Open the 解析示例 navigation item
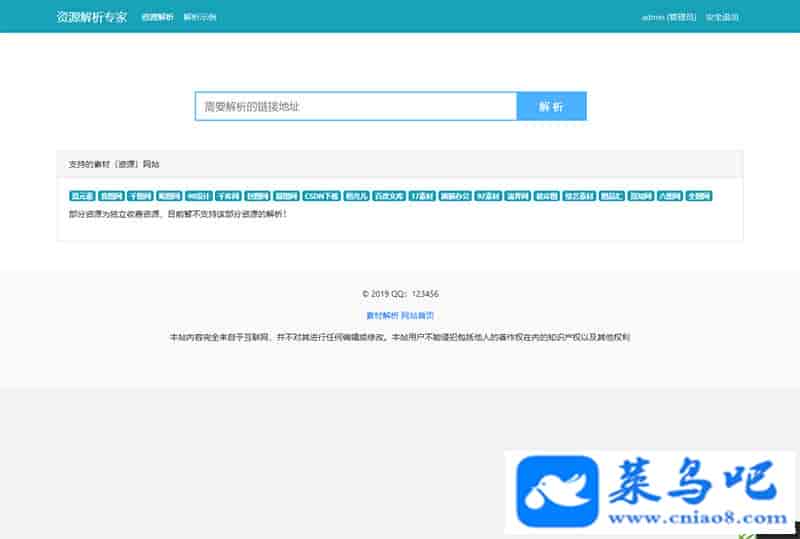This screenshot has height=539, width=800. pos(199,17)
